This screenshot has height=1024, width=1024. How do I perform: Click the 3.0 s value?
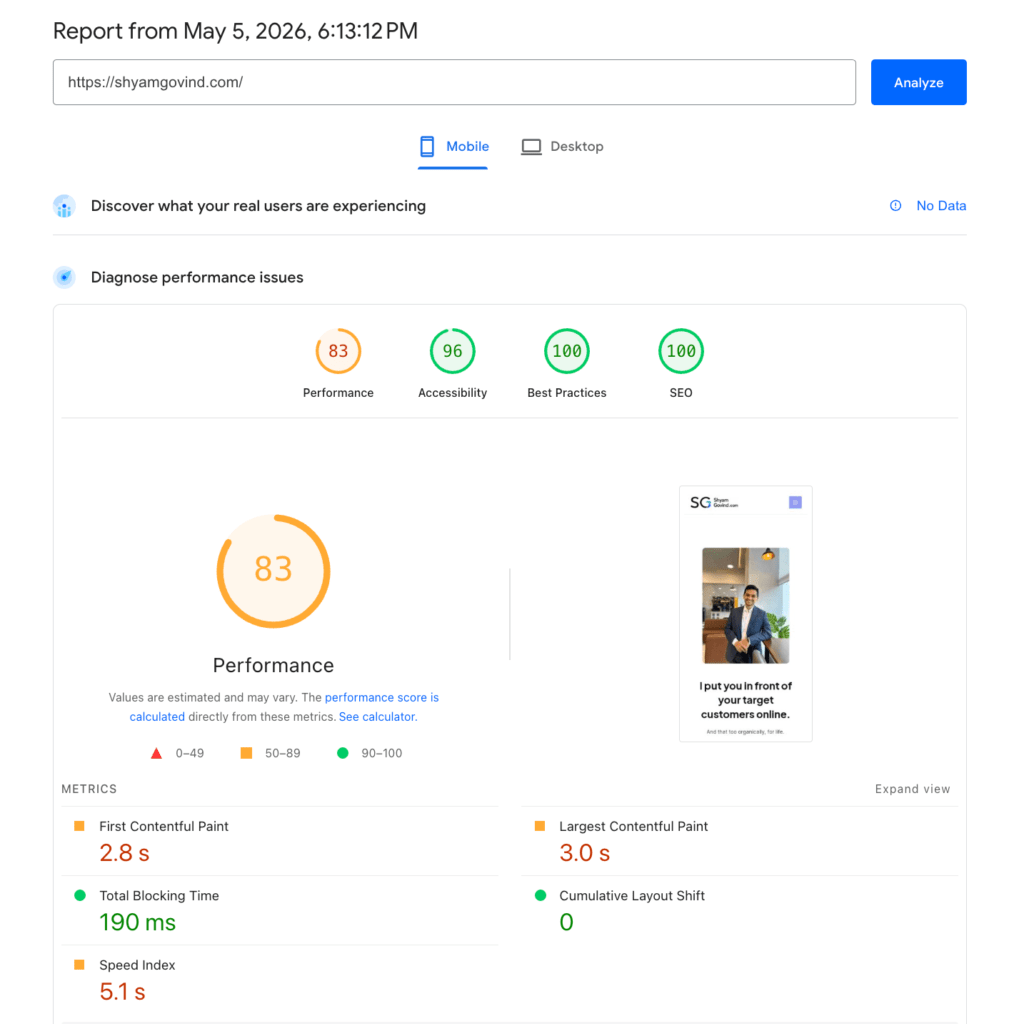pos(584,853)
